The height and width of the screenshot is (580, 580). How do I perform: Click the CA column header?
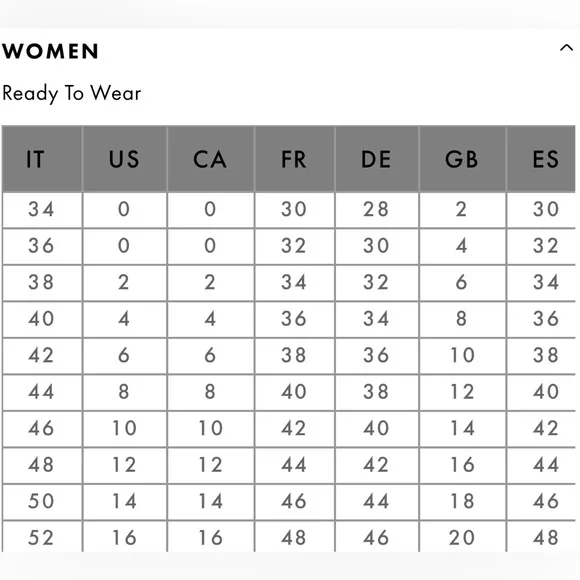[210, 159]
